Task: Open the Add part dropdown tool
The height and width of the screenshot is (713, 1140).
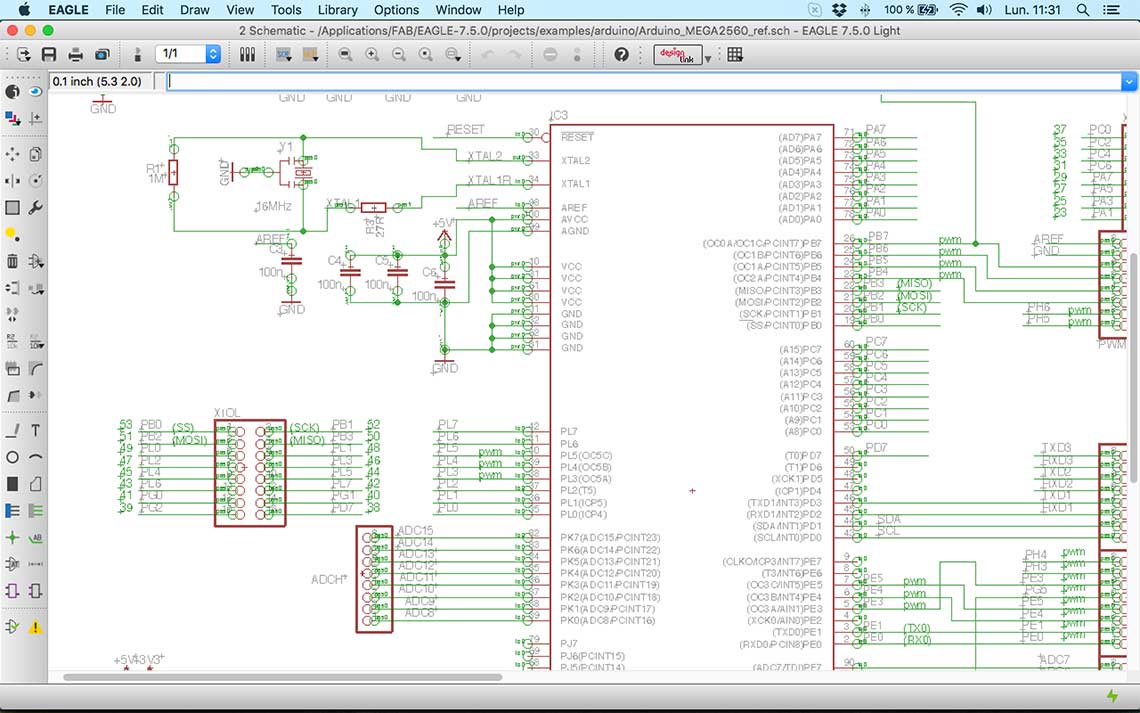Action: click(x=35, y=261)
